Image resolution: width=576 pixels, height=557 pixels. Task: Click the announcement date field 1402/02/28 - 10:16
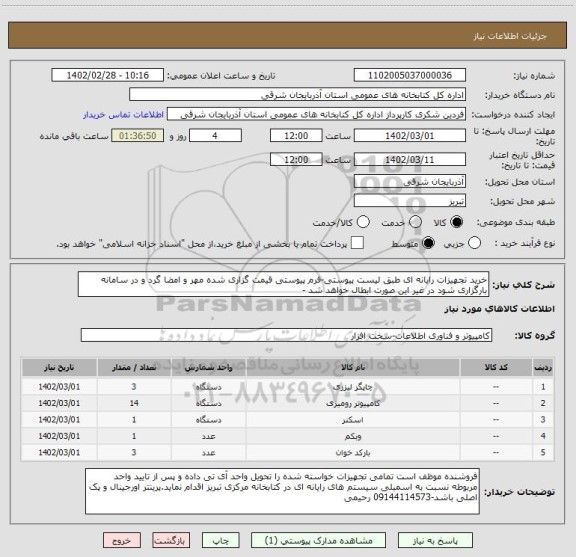coord(108,75)
